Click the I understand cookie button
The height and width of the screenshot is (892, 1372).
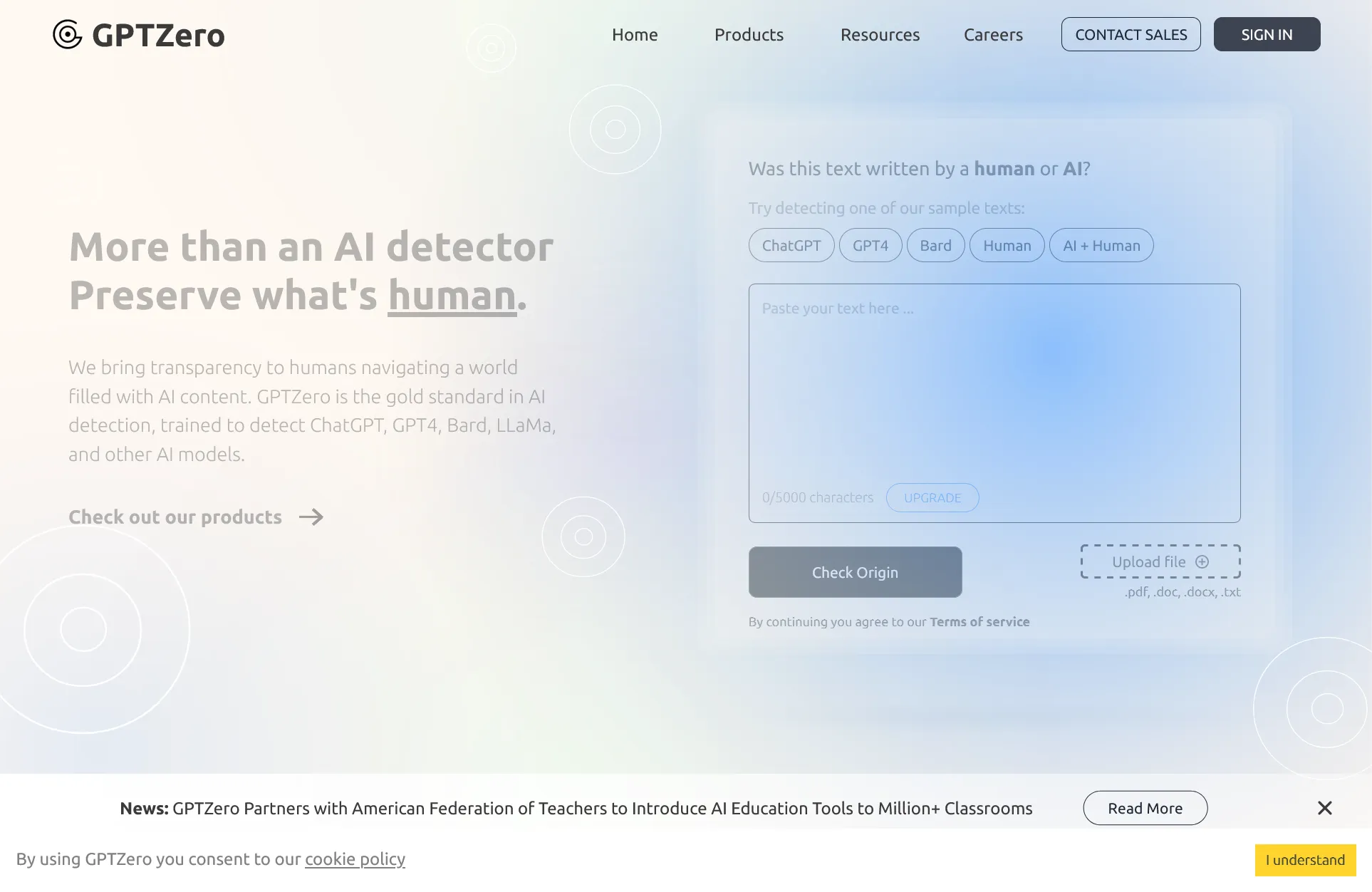[x=1305, y=860]
